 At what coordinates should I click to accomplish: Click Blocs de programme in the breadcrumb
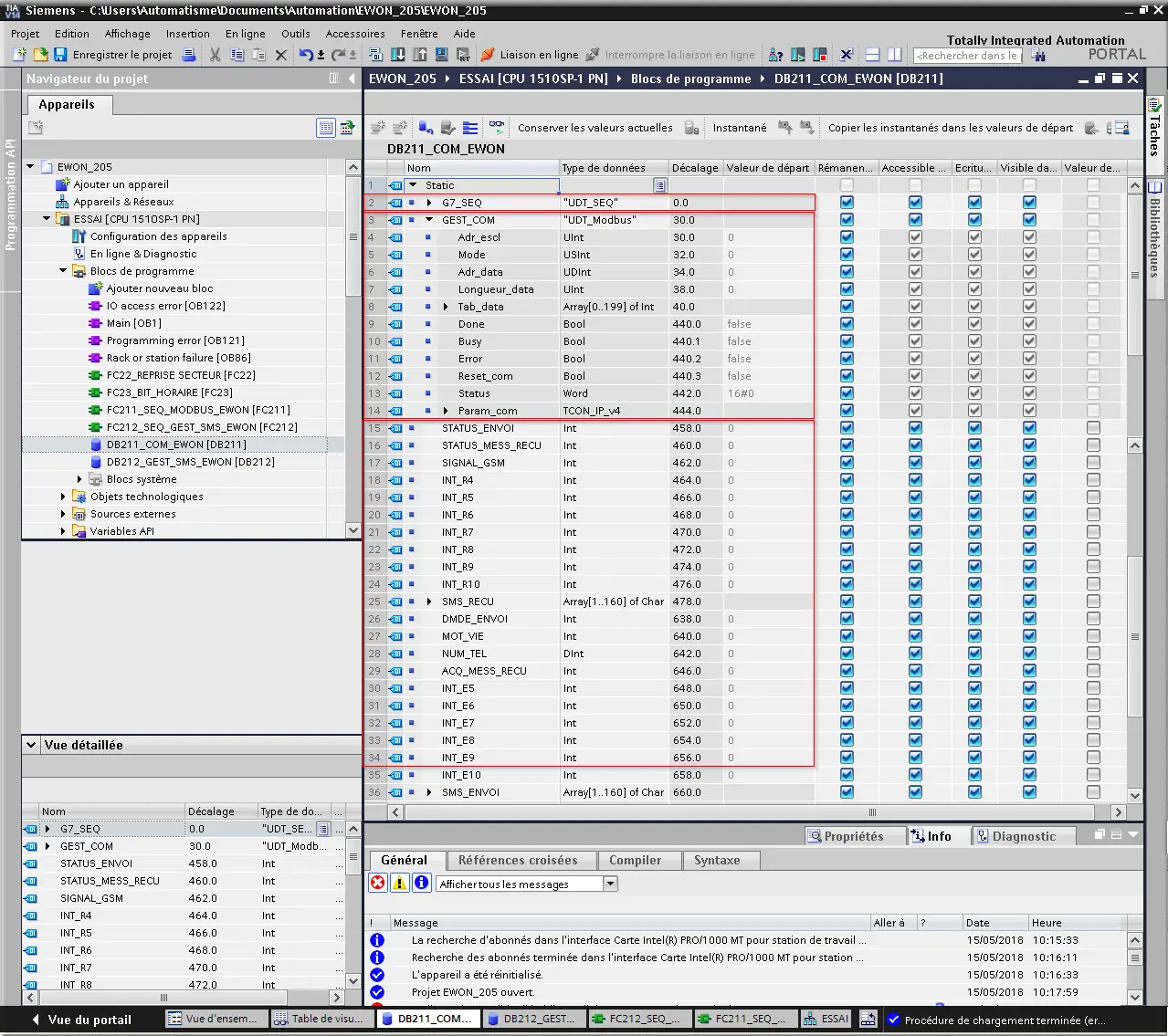pyautogui.click(x=690, y=78)
